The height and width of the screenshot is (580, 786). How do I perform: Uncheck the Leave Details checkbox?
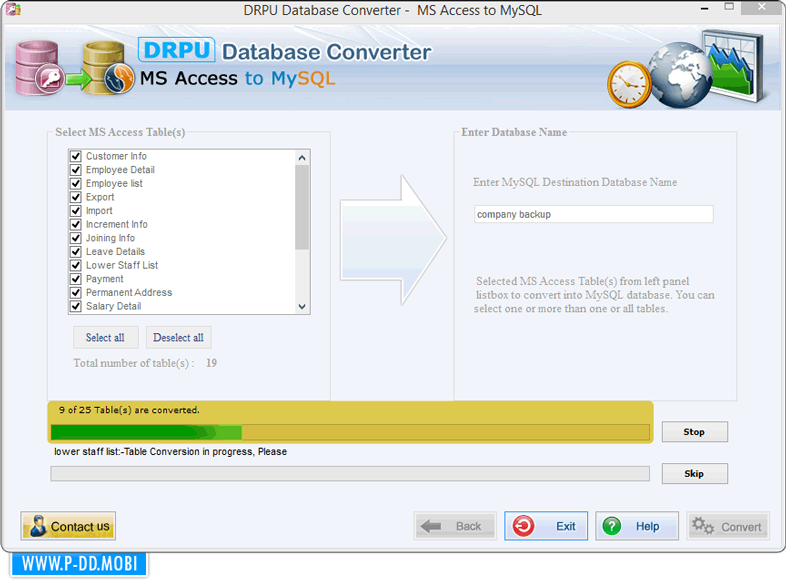[76, 251]
